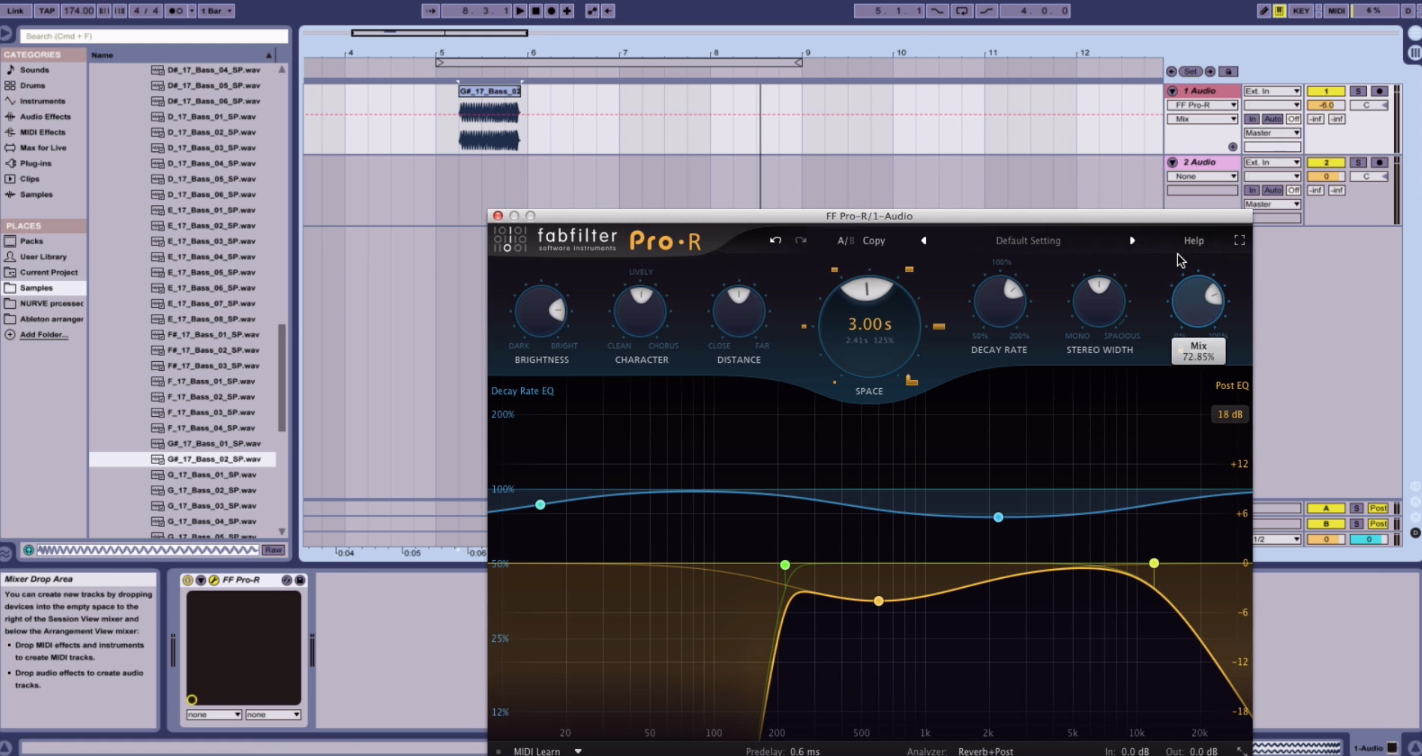This screenshot has height=756, width=1422.
Task: Solo the 2 Audio track
Action: pos(1358,162)
